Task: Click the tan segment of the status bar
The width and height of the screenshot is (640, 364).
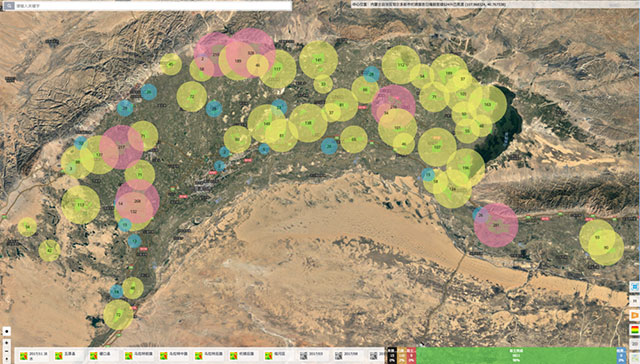Action: click(x=402, y=355)
